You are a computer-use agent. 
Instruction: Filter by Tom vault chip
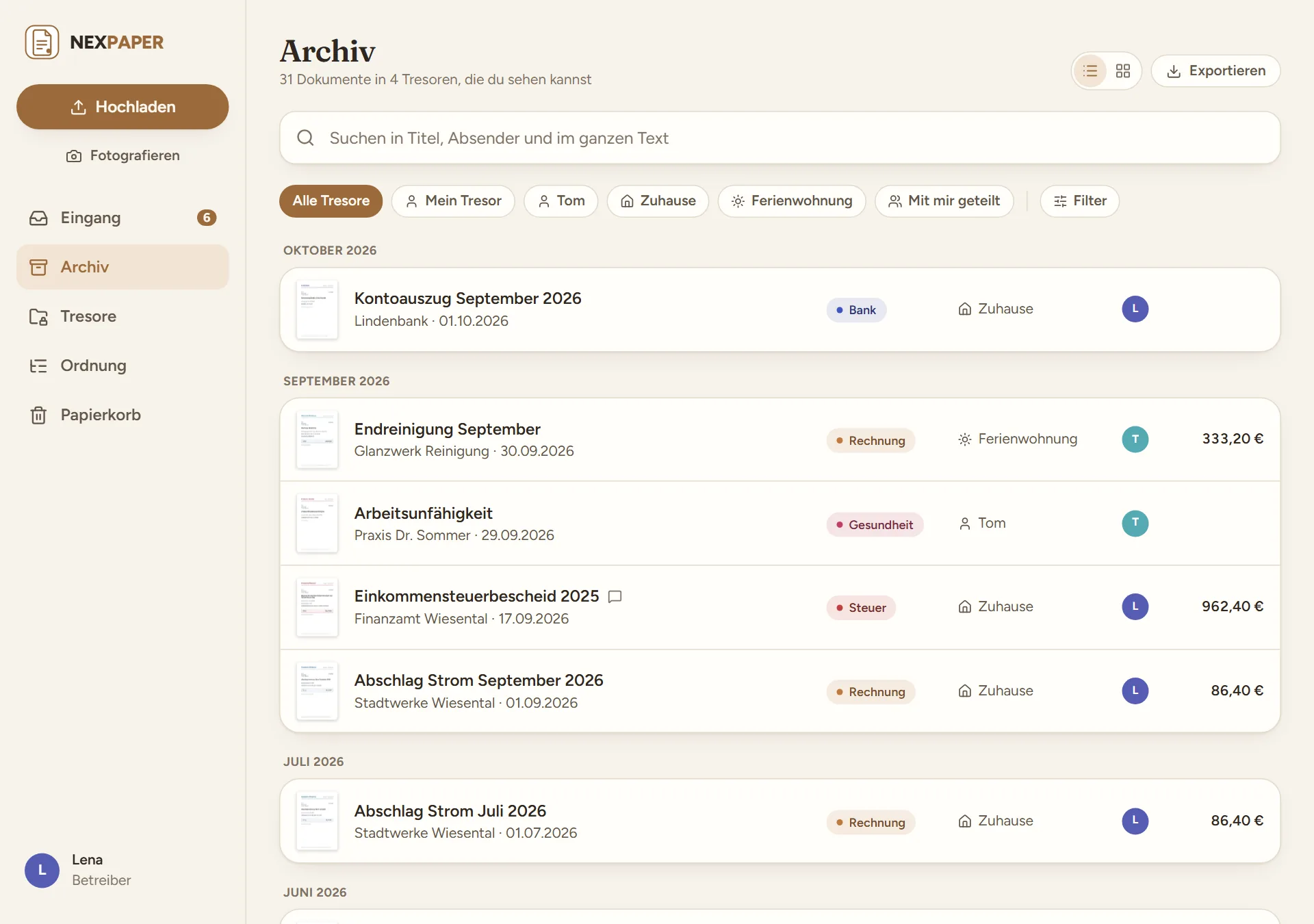(x=561, y=201)
